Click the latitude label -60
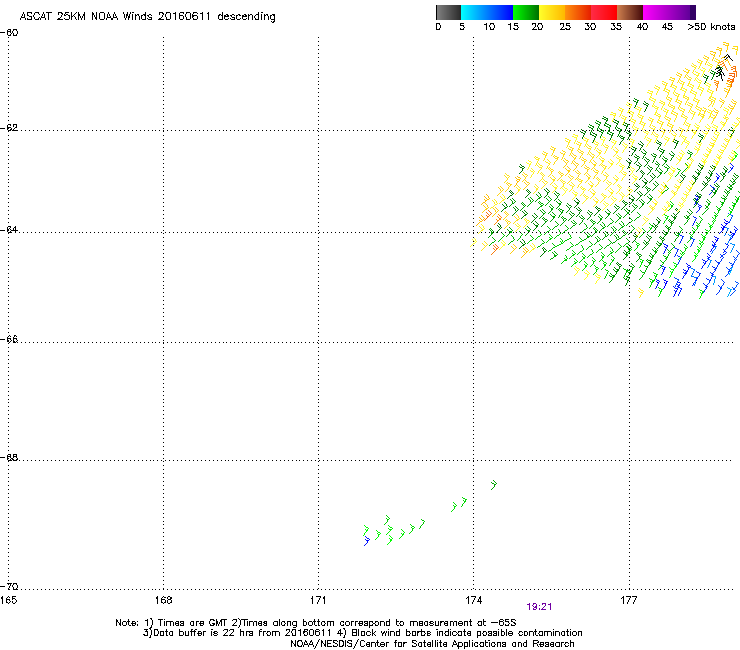 pyautogui.click(x=9, y=33)
